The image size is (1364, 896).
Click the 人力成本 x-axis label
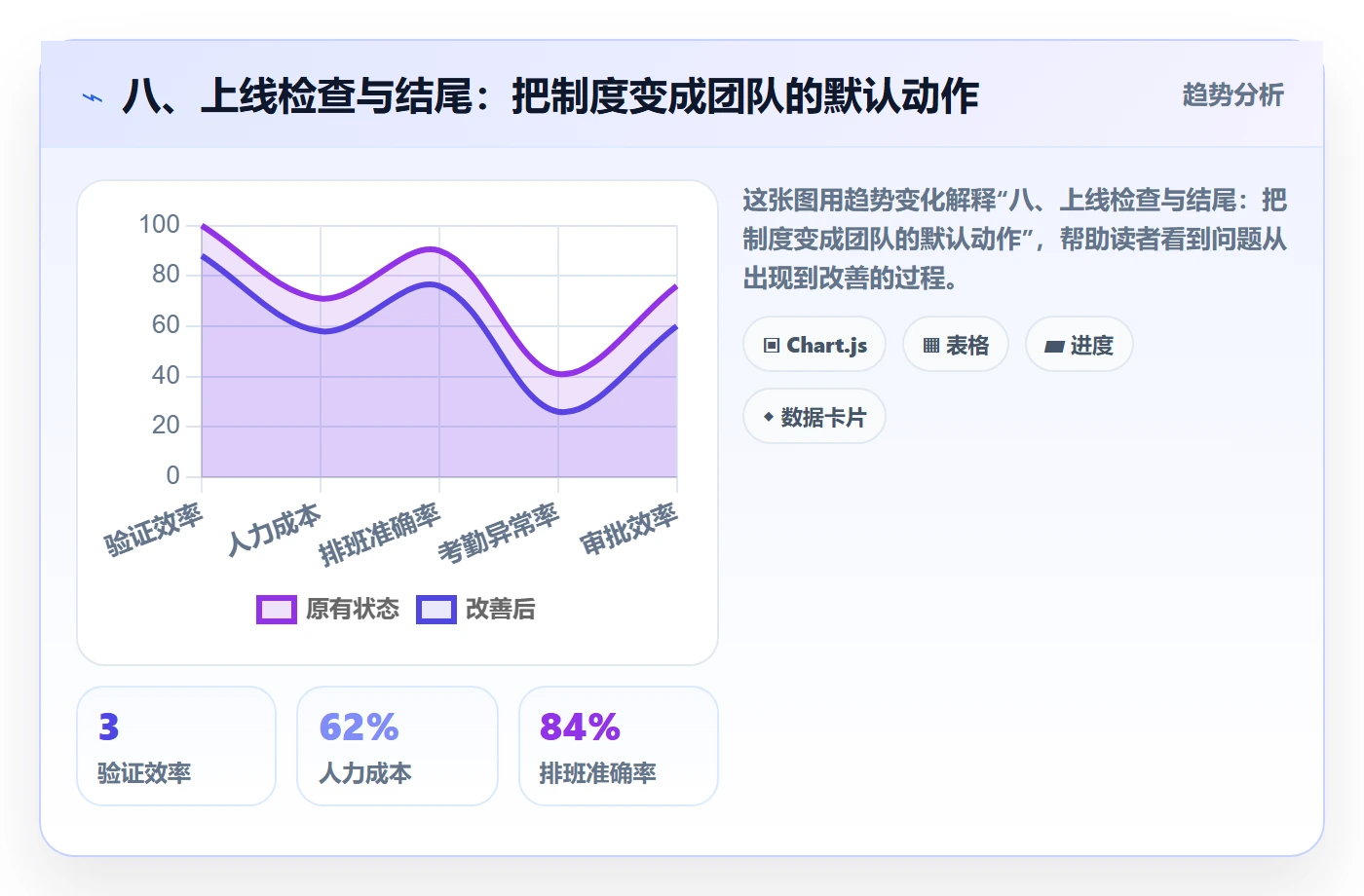coord(275,529)
